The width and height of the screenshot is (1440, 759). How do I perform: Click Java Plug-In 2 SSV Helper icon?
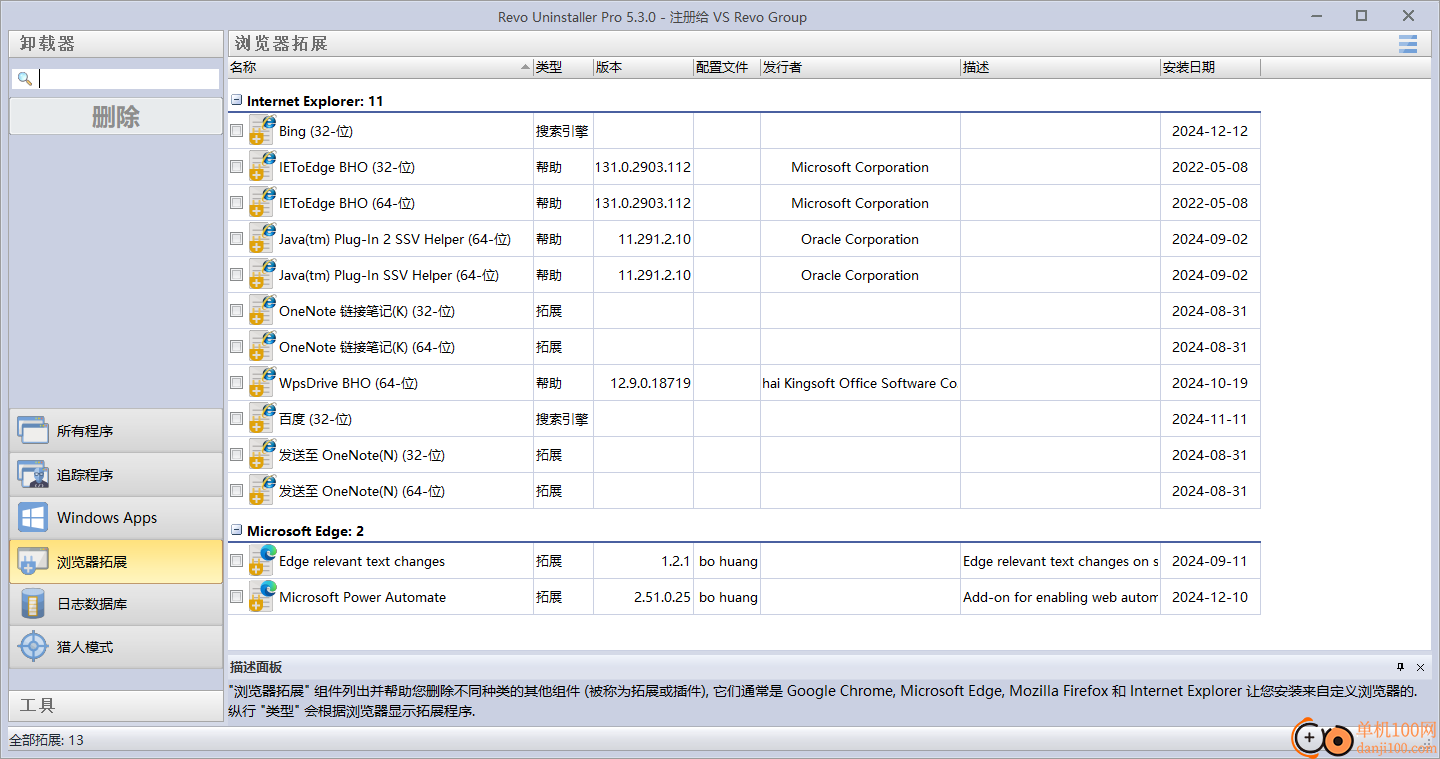coord(262,238)
